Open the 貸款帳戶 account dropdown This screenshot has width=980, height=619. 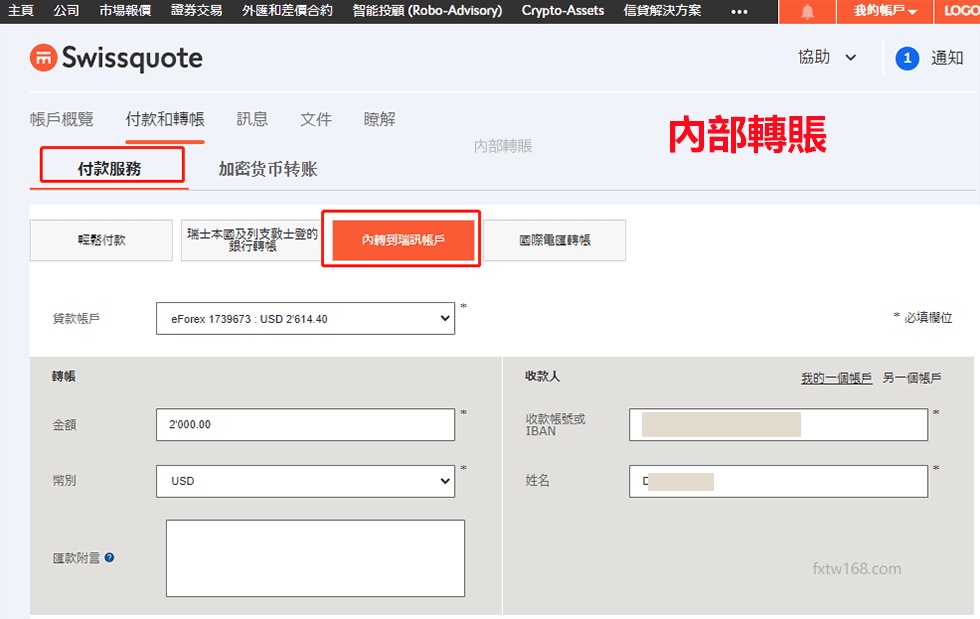pos(305,318)
